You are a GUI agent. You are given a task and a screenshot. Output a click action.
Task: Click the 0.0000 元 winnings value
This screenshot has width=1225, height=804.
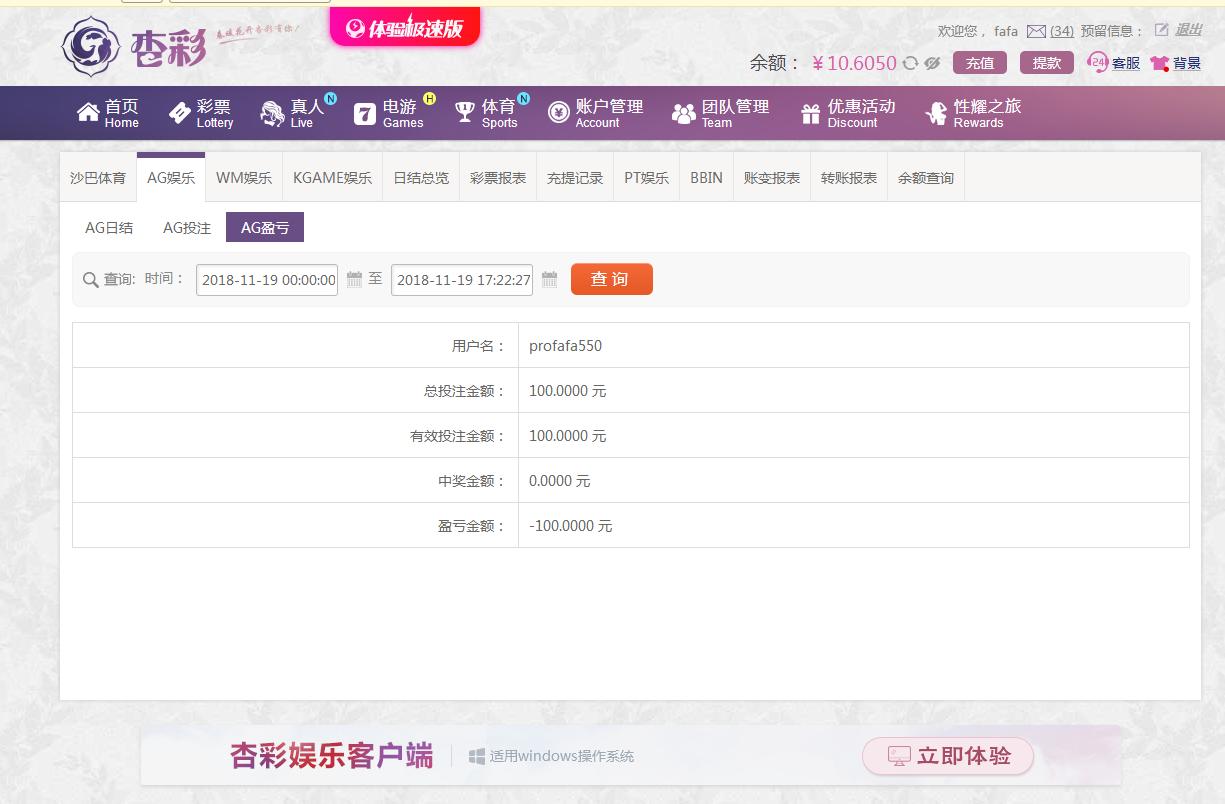coord(560,481)
